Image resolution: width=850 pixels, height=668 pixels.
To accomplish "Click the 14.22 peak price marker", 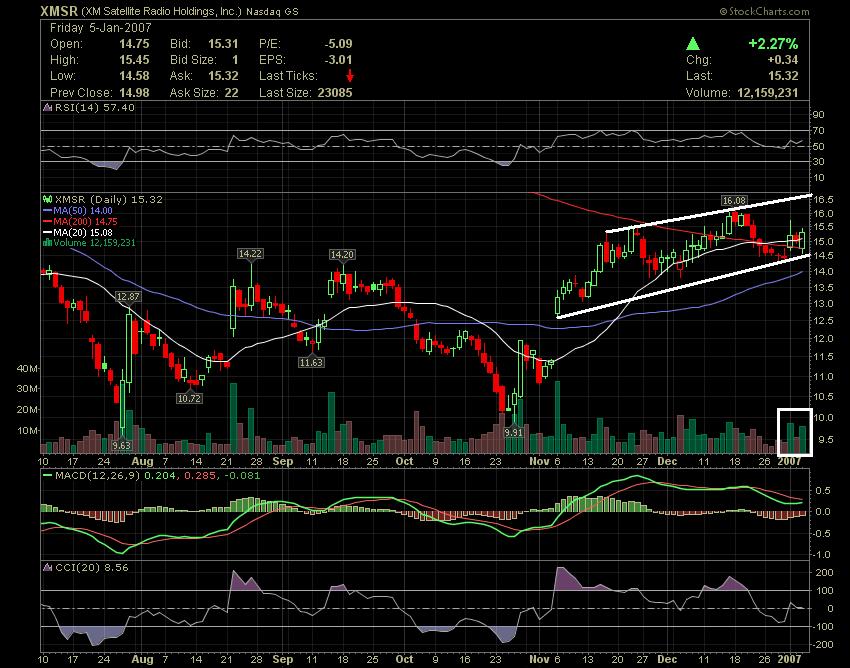I will point(250,254).
